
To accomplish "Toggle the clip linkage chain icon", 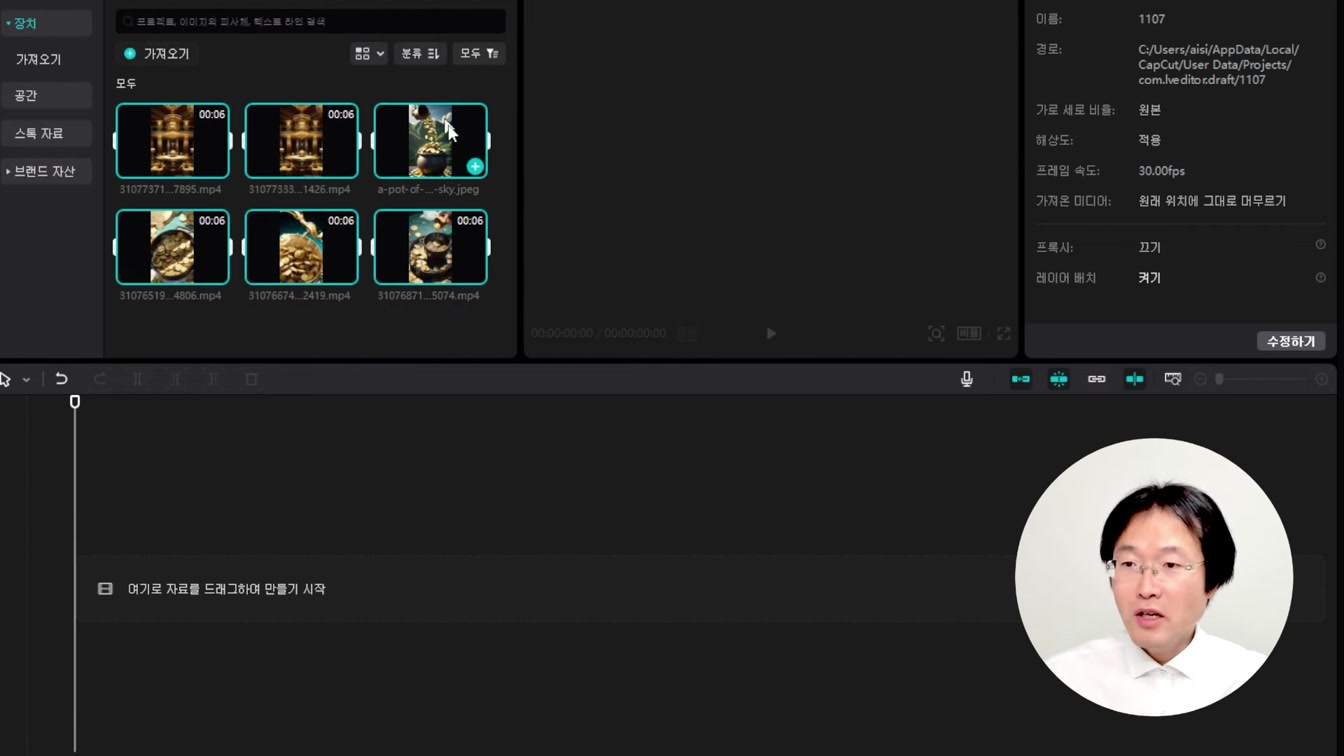I will [x=1097, y=379].
